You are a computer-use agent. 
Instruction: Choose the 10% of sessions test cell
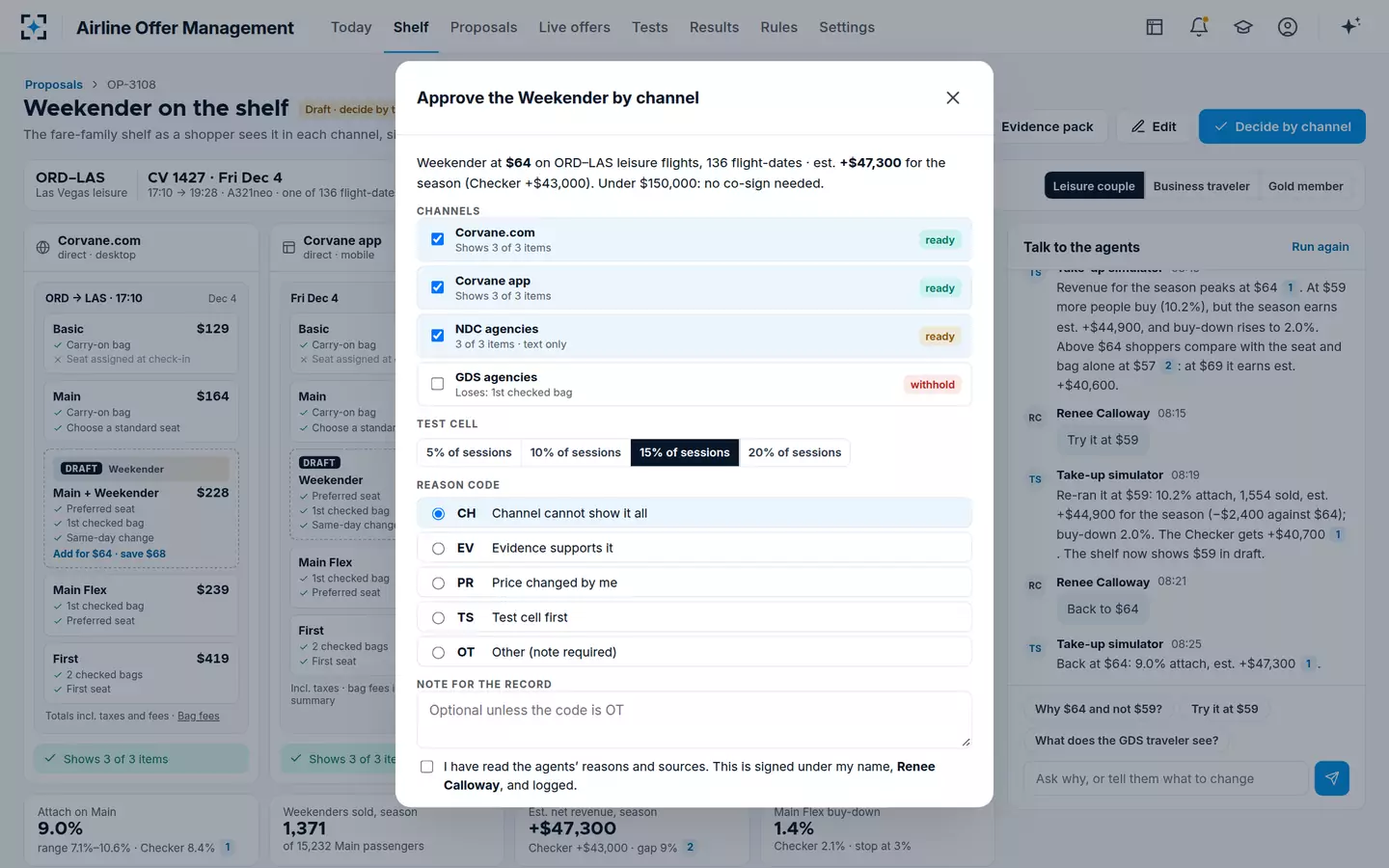coord(576,452)
